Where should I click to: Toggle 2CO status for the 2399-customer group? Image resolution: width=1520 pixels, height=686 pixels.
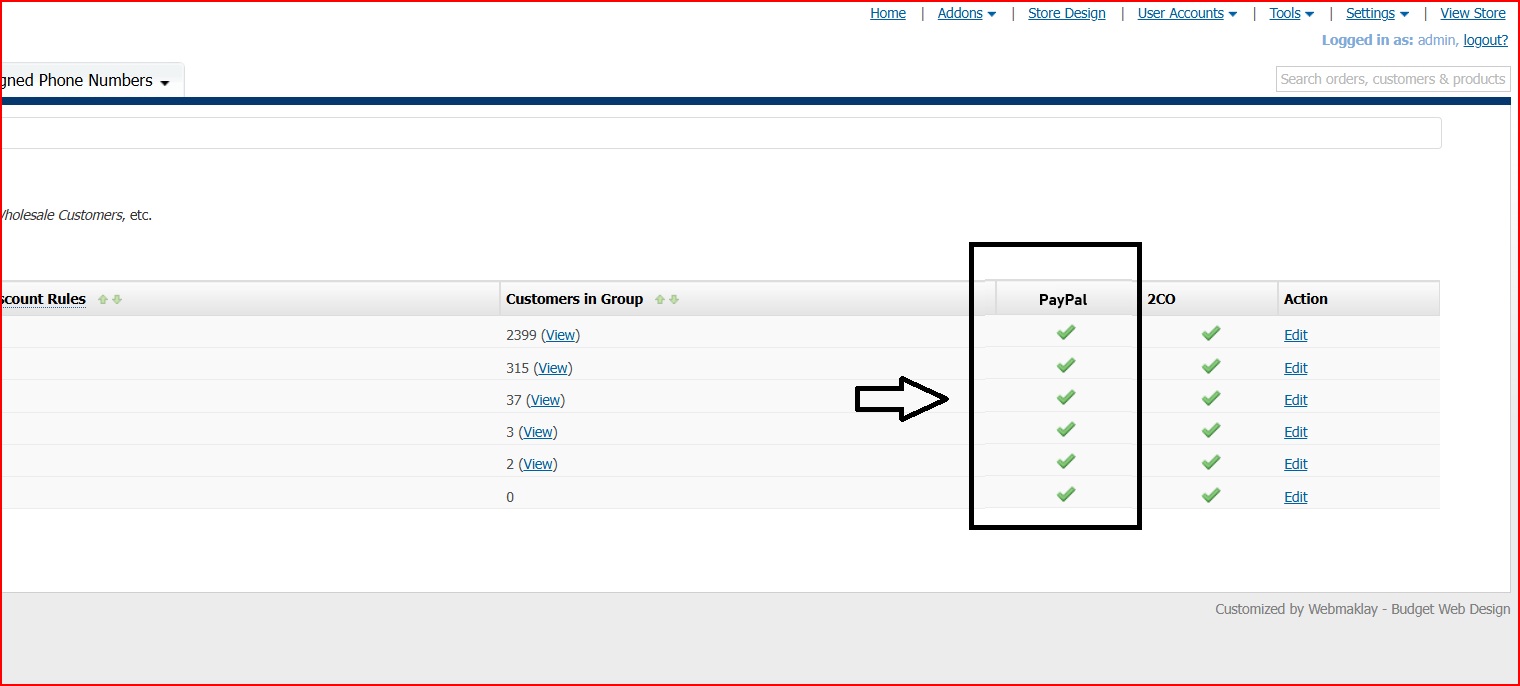[x=1211, y=333]
